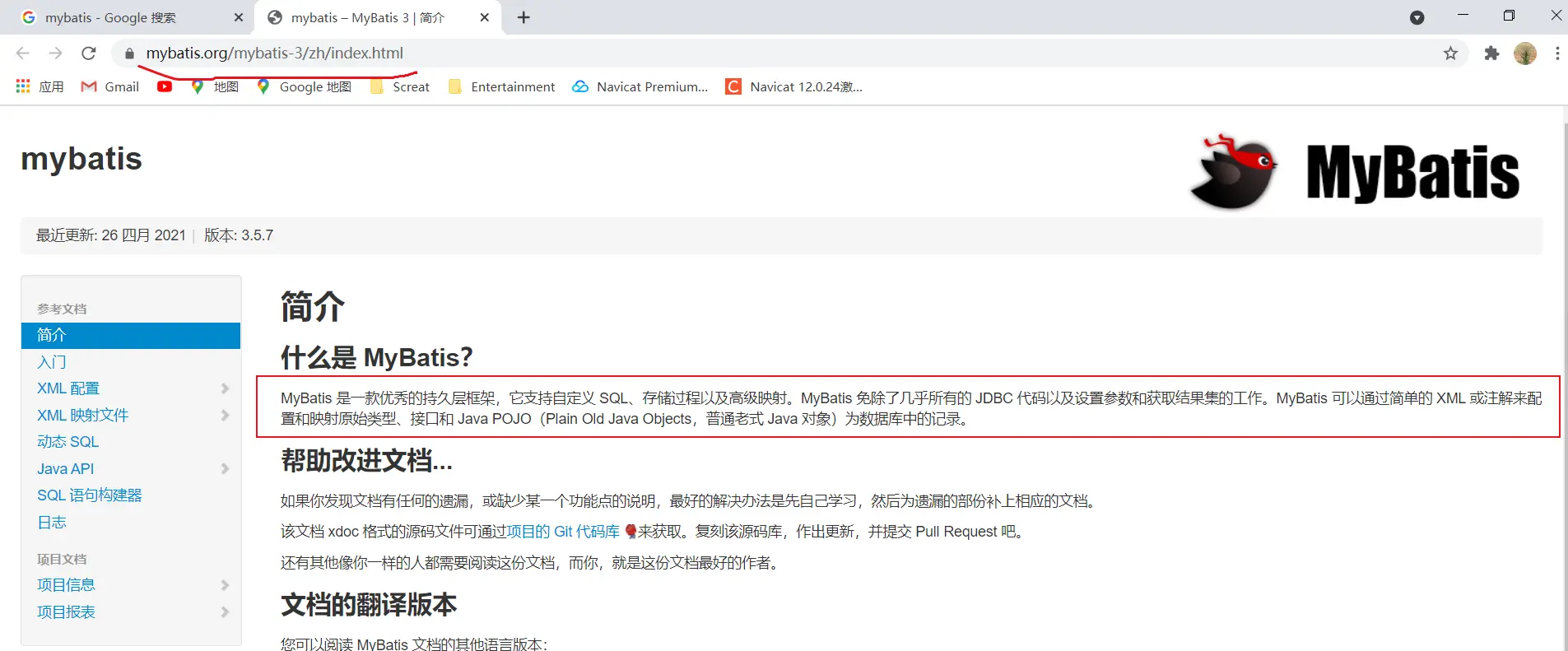Close the mybatis Google search tab
1568x651 pixels.
pos(239,17)
